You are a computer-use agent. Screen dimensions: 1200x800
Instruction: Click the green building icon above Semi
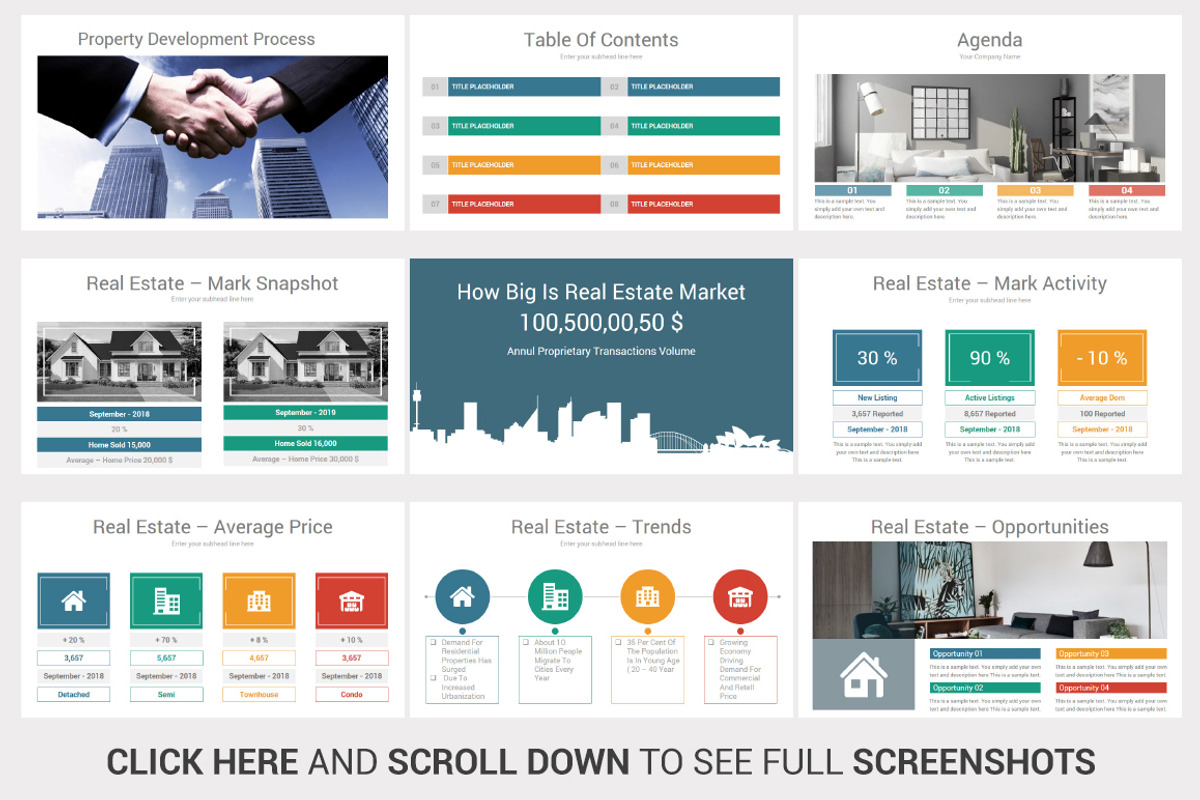(166, 601)
